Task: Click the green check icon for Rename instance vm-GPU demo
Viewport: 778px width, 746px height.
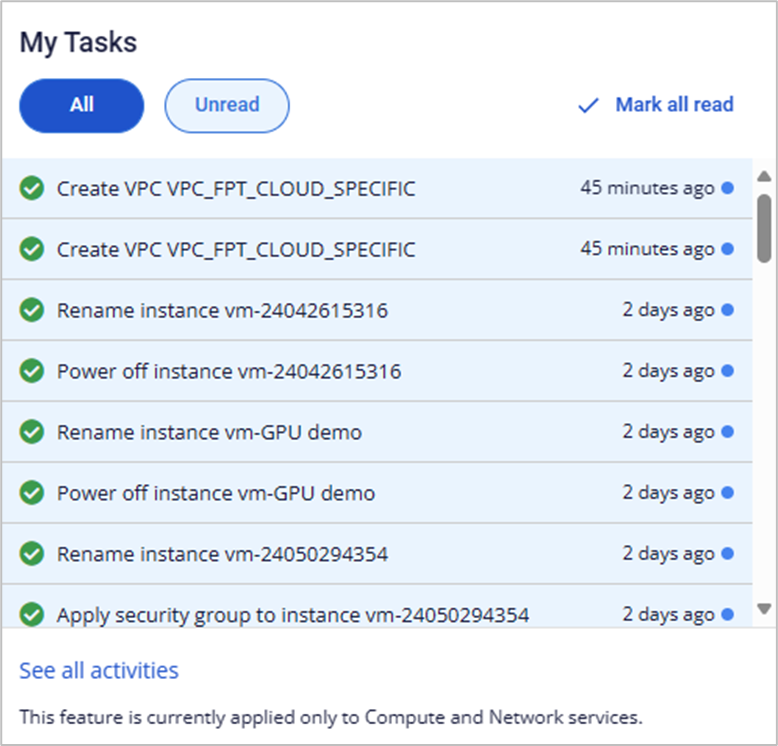Action: tap(32, 433)
